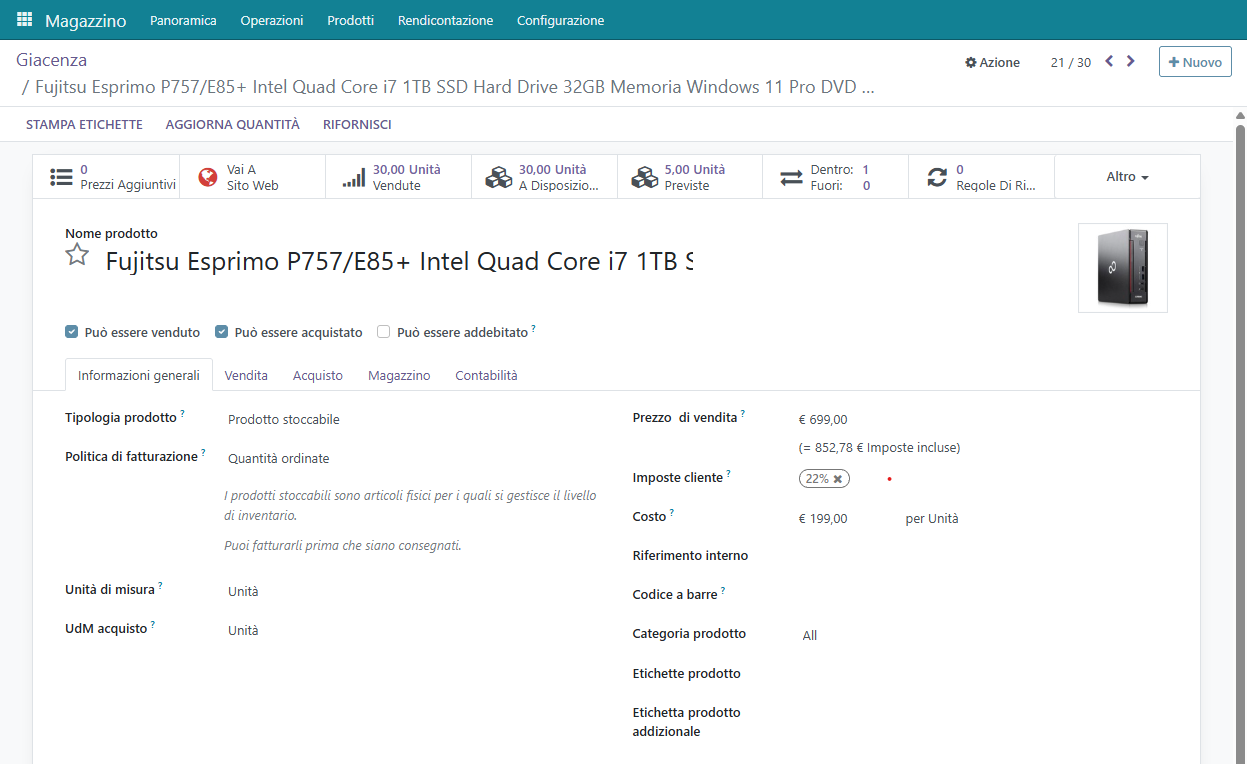Viewport: 1247px width, 764px height.
Task: Click transfer arrows icon for Dentro/Fuori
Action: 791,178
